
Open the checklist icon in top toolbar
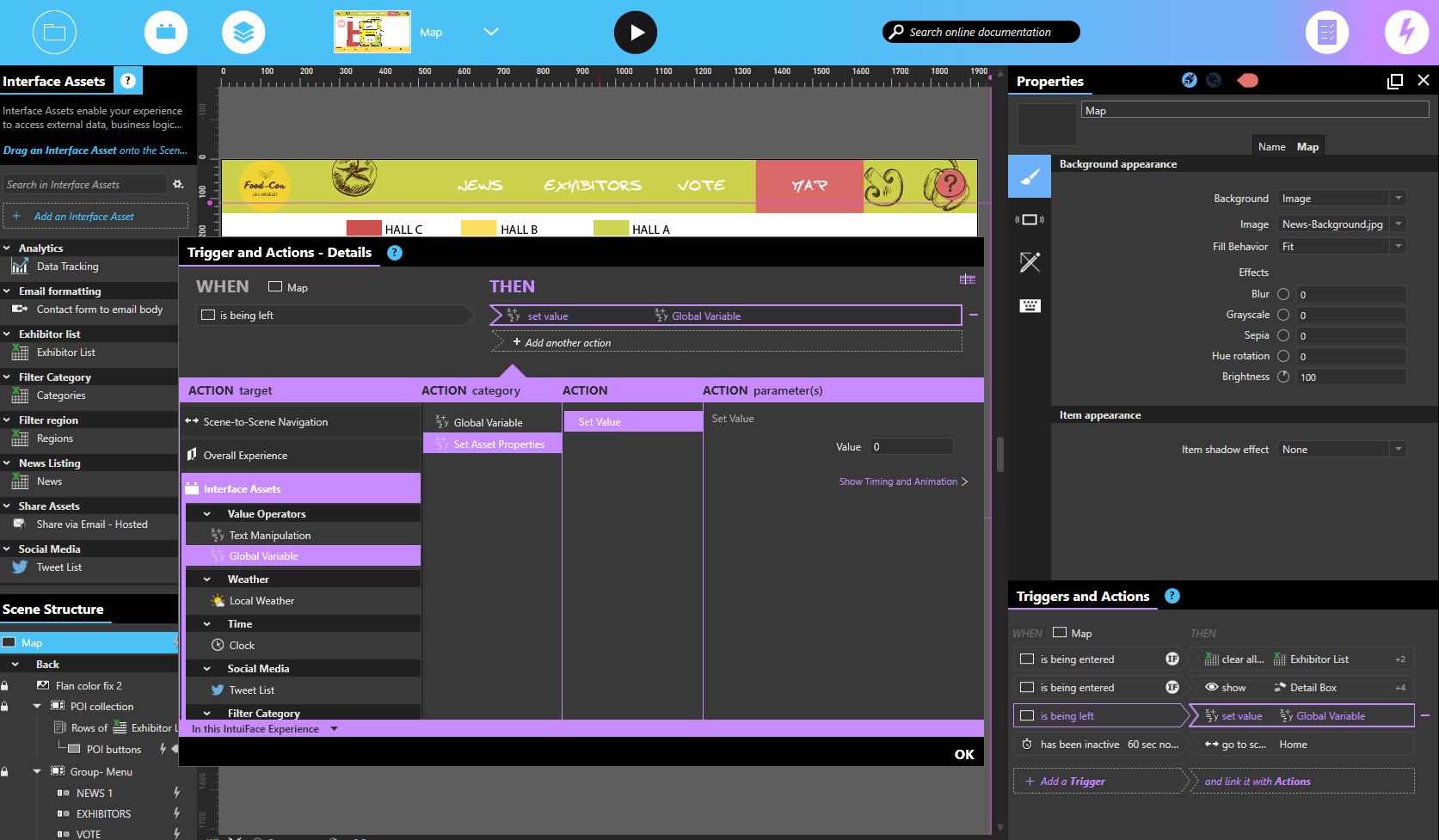[x=1326, y=33]
